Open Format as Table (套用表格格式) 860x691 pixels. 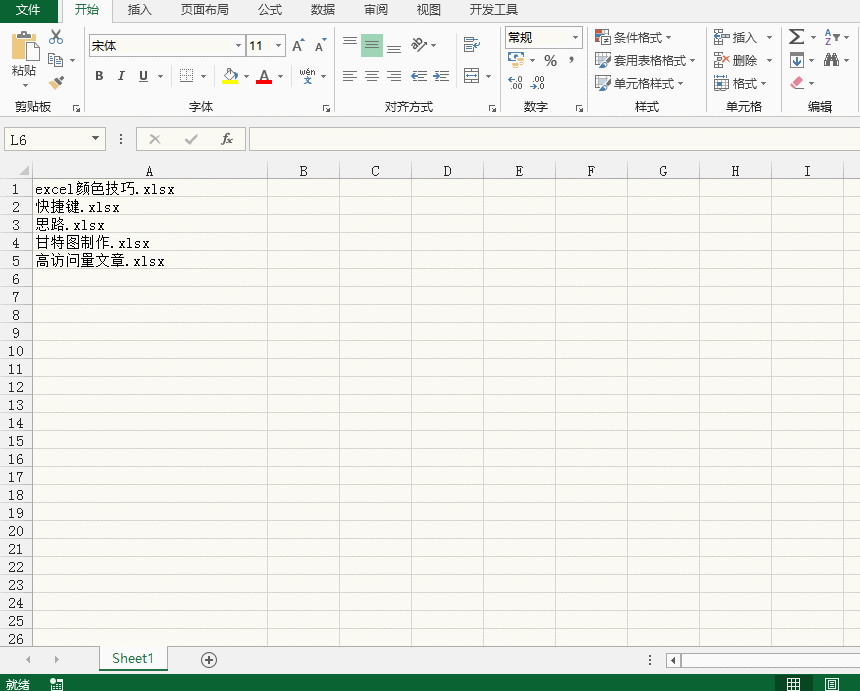pyautogui.click(x=645, y=60)
